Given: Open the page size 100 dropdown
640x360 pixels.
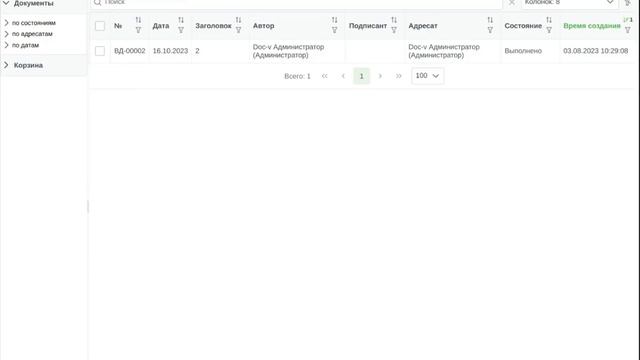Looking at the screenshot, I should click(427, 76).
